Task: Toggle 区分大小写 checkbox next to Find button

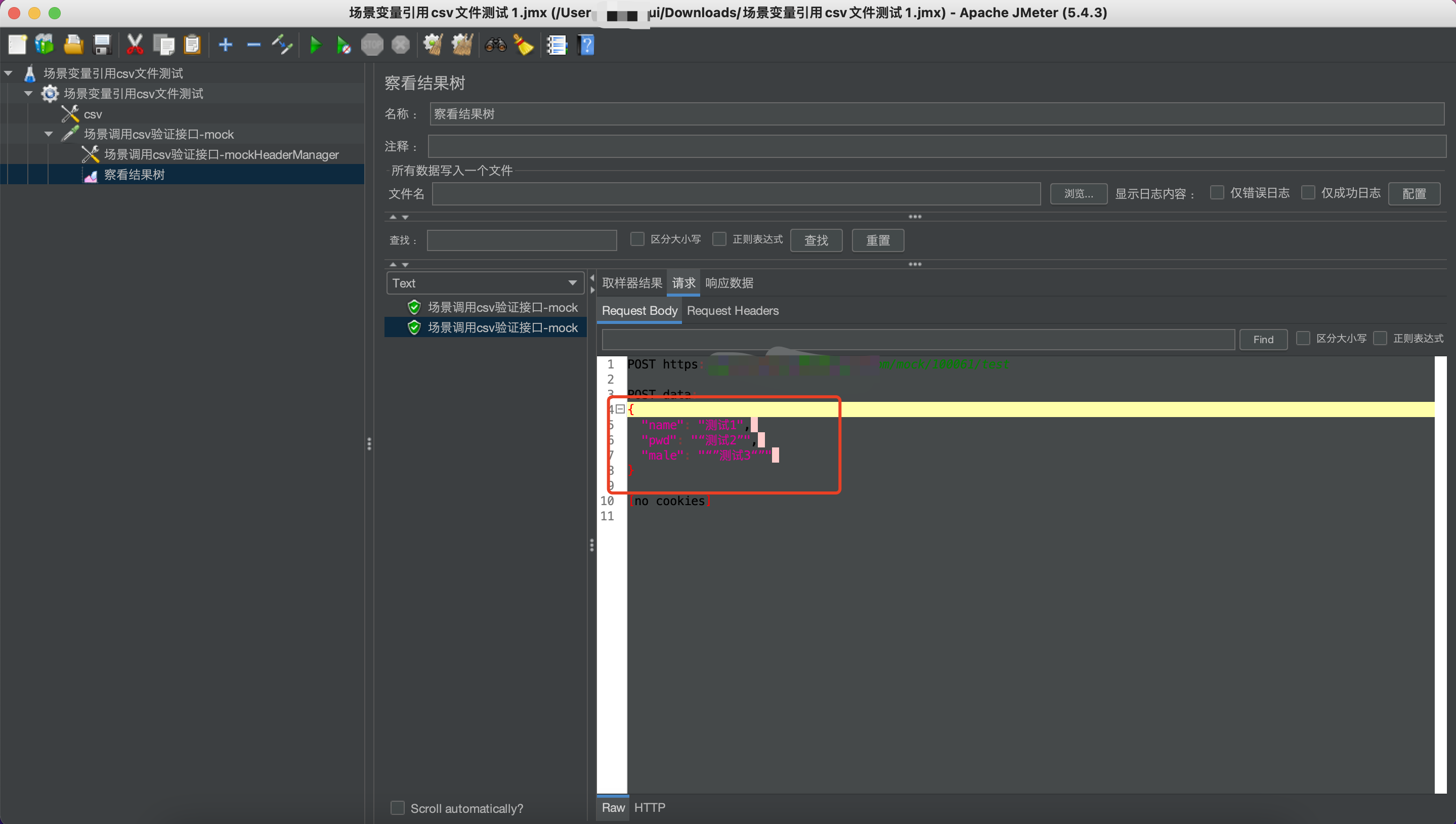Action: [x=1303, y=339]
